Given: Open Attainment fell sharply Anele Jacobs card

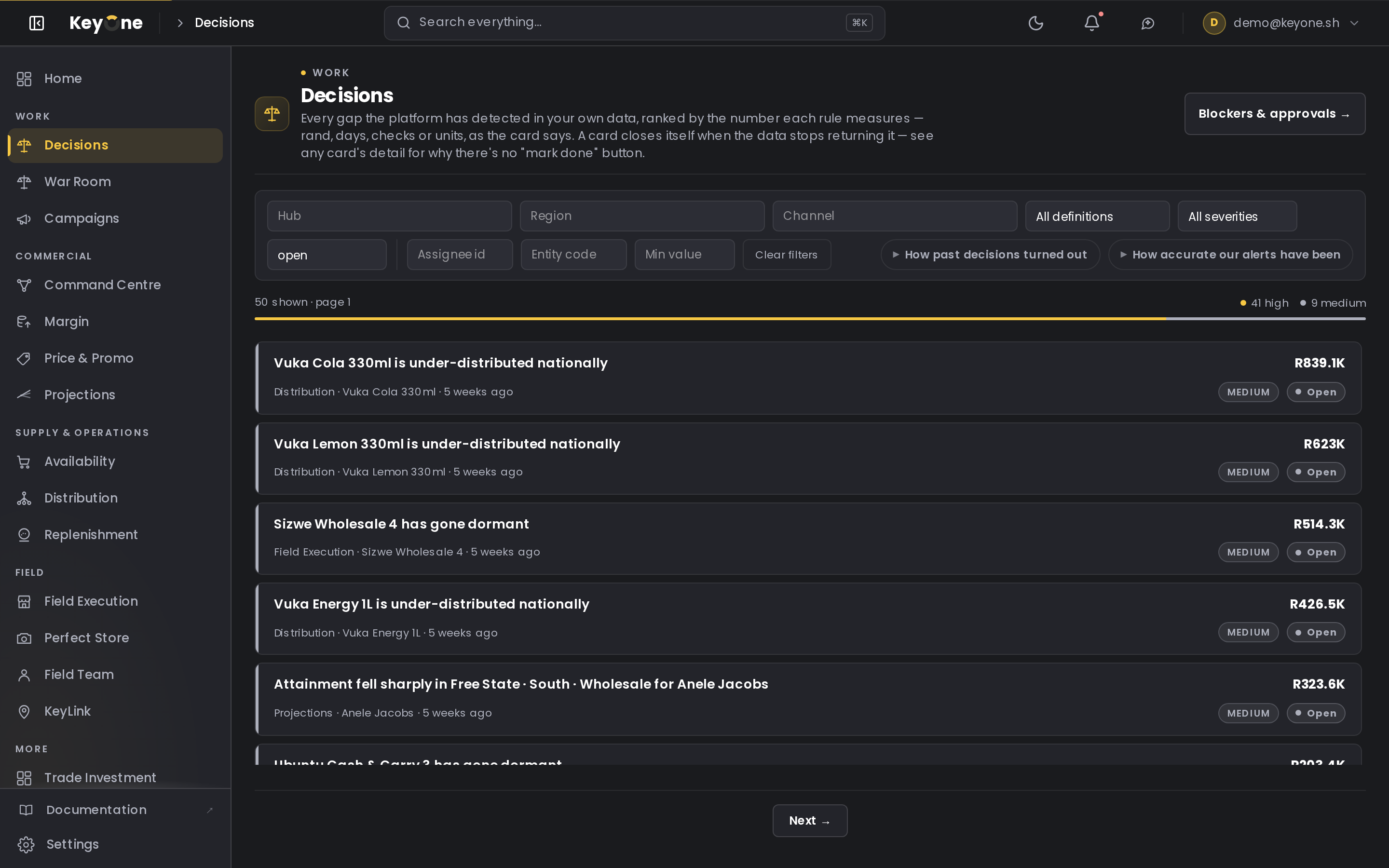Looking at the screenshot, I should tap(808, 699).
